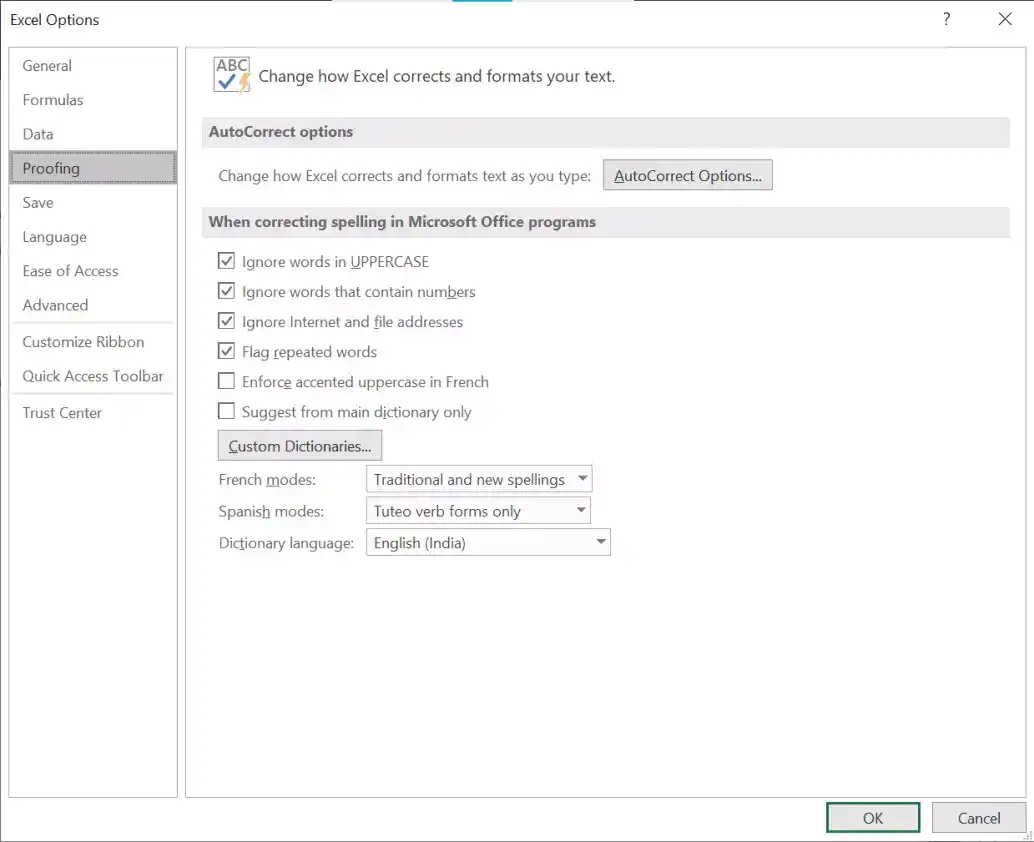Click the dialog resize grip corner

[1028, 836]
